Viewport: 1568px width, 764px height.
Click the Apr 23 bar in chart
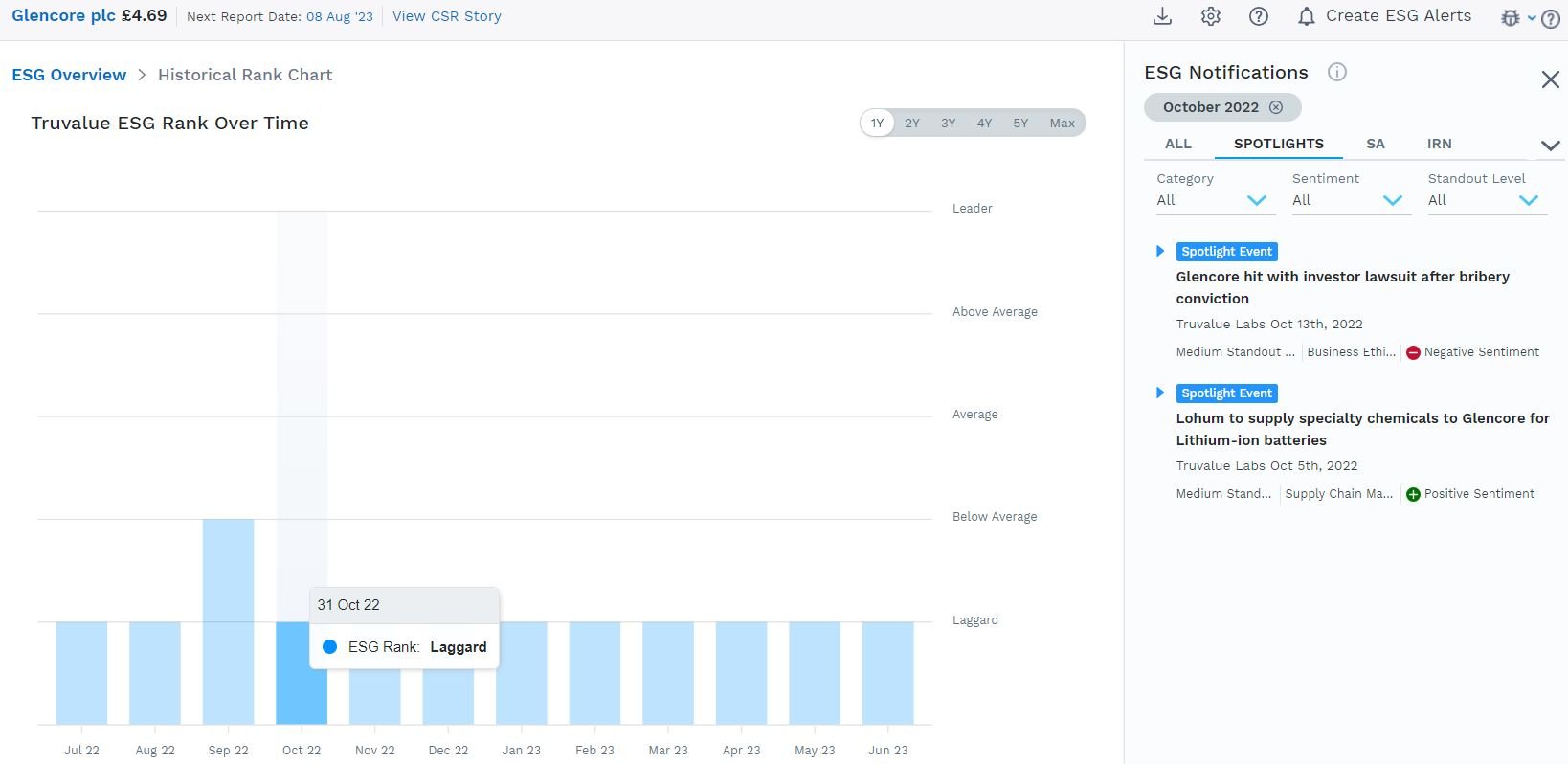[741, 673]
